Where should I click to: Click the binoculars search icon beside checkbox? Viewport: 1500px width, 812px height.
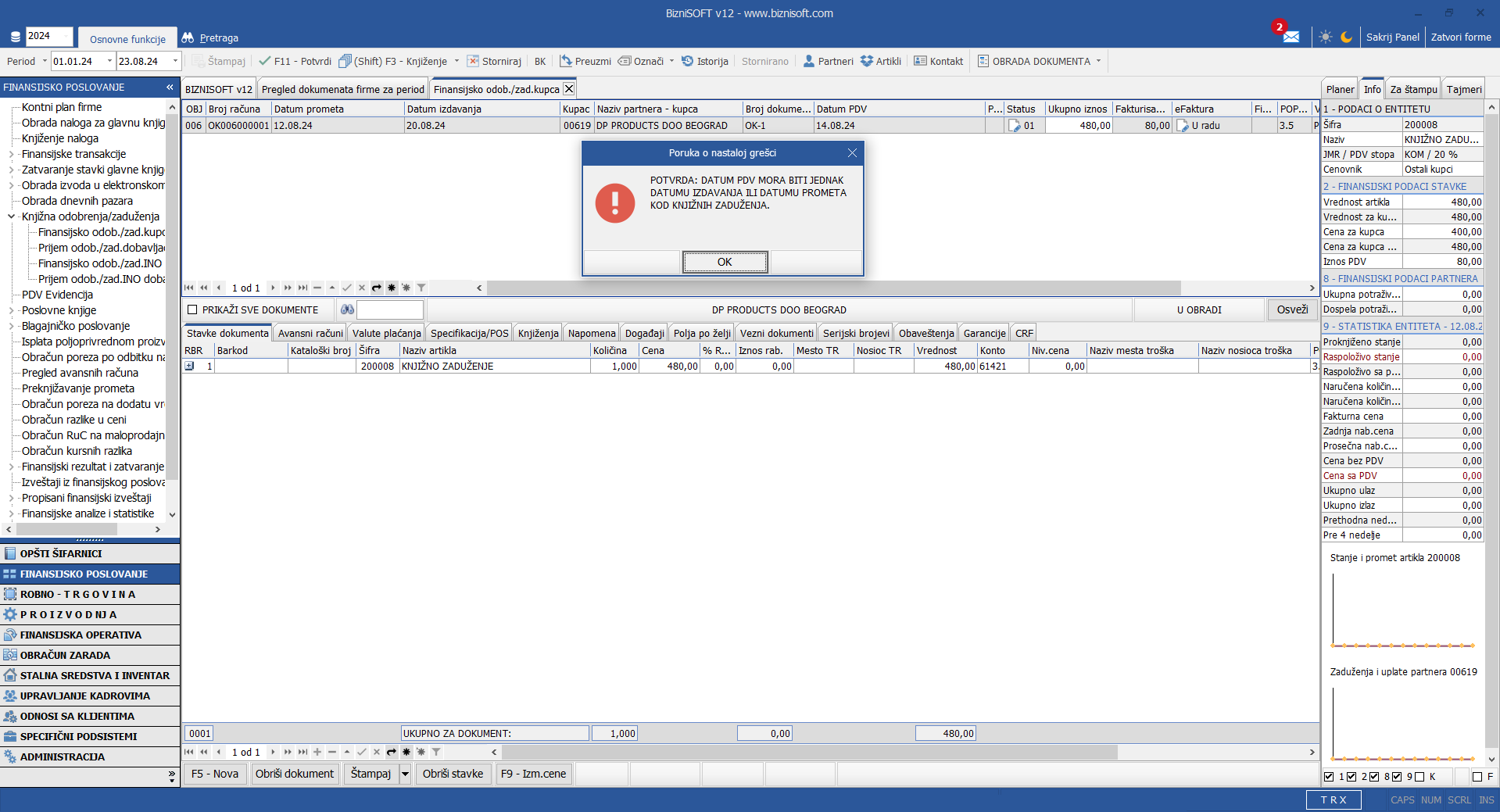point(347,309)
